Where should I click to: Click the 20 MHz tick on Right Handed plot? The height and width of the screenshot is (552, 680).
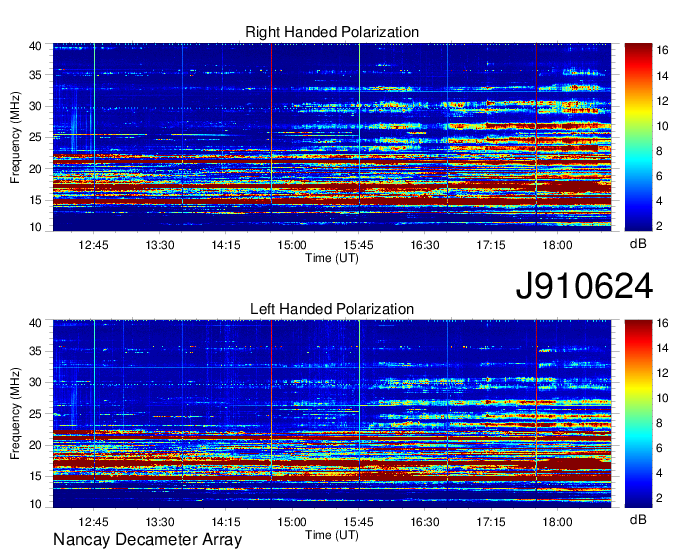pyautogui.click(x=36, y=169)
